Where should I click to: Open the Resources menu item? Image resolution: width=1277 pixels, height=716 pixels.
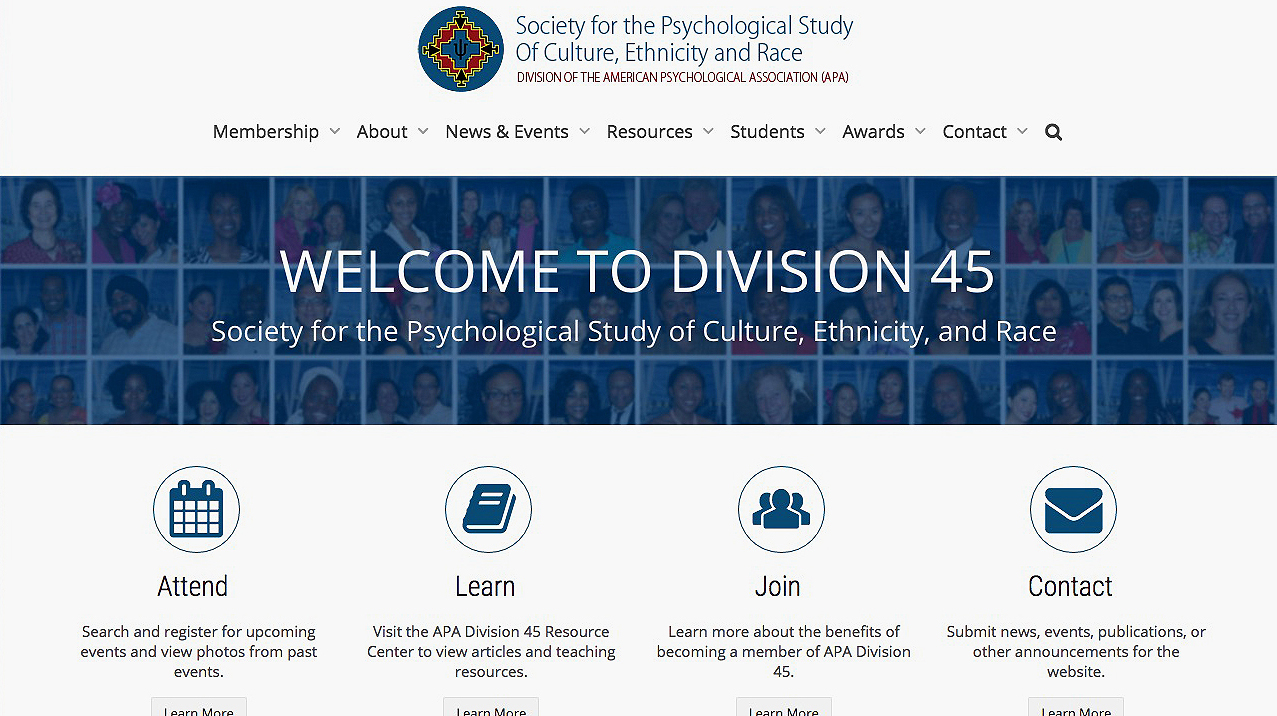(649, 132)
